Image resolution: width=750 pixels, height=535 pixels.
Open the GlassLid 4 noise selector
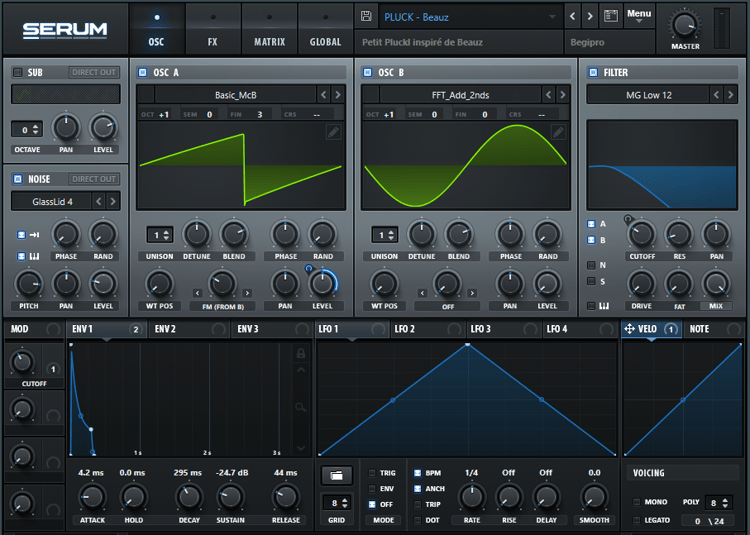coord(52,202)
